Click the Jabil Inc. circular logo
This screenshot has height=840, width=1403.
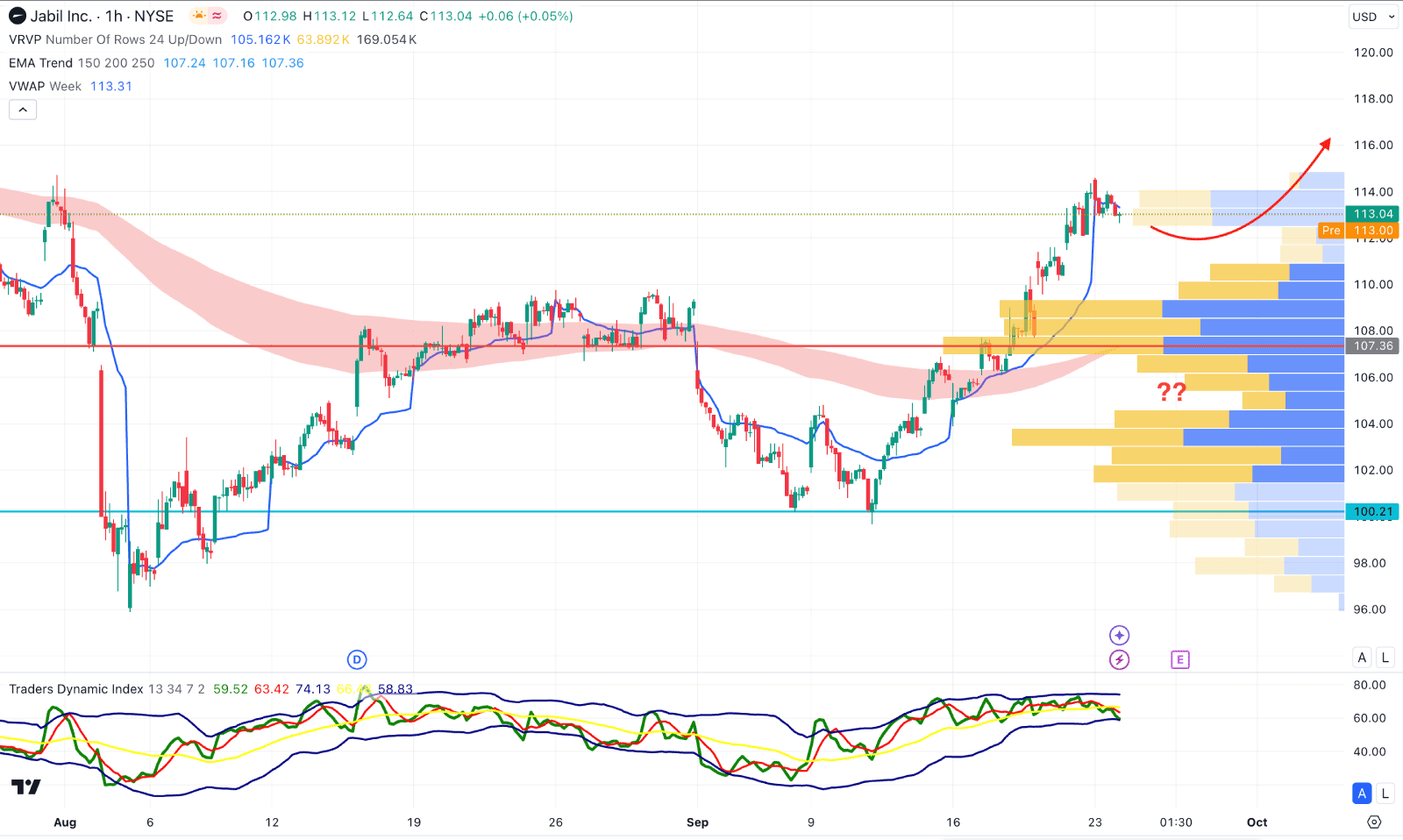pos(18,16)
